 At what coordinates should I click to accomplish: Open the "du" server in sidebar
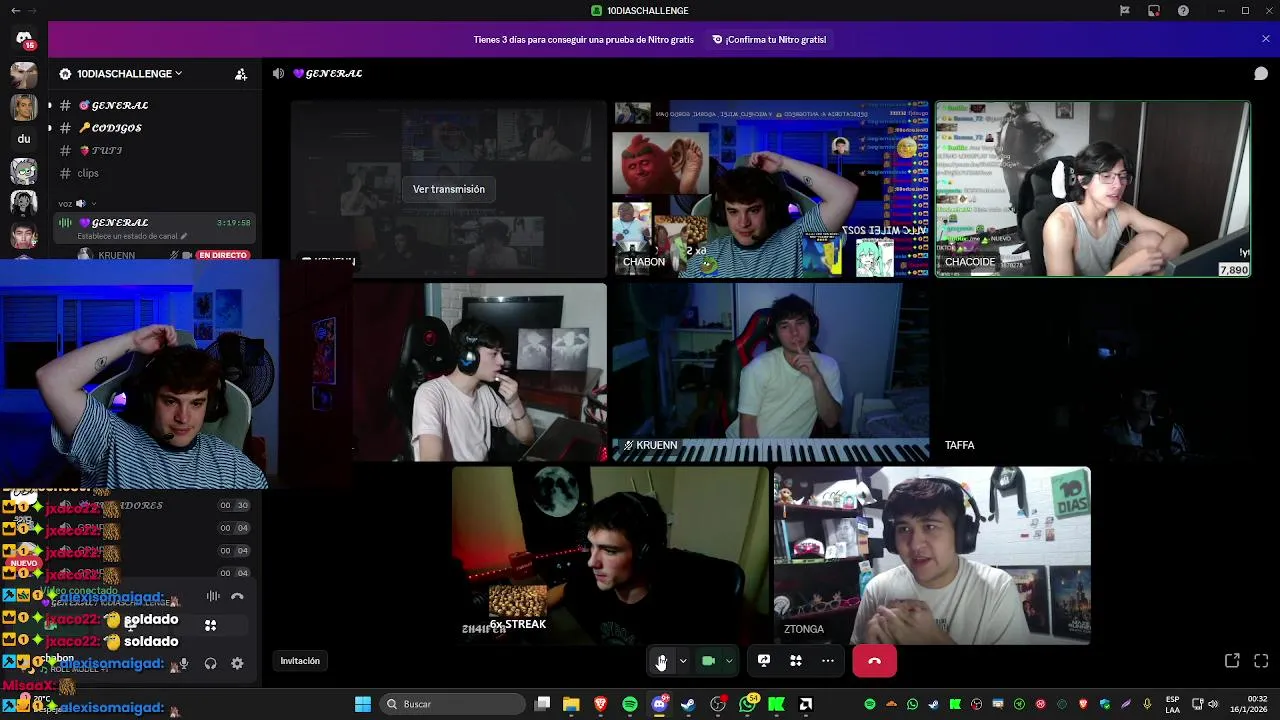(24, 139)
